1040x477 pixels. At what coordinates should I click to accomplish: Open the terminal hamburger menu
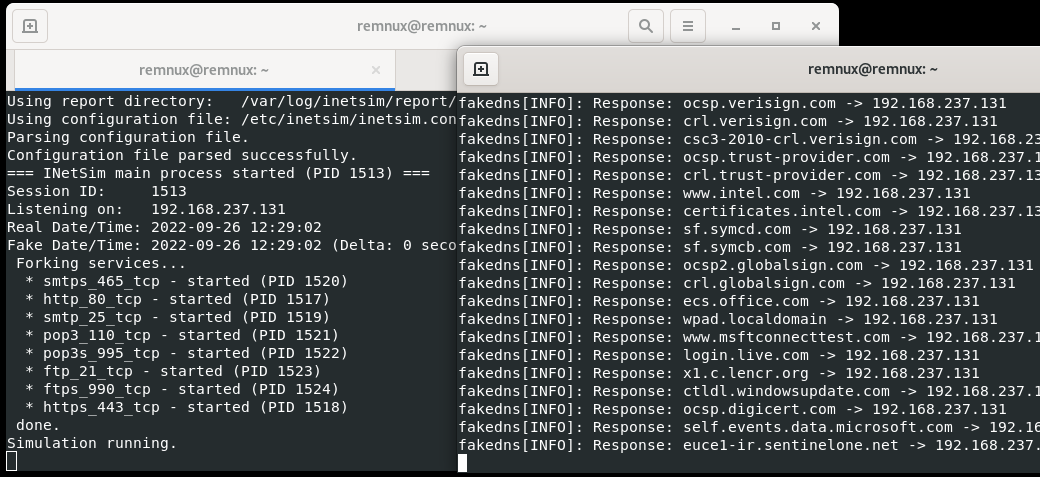tap(688, 26)
